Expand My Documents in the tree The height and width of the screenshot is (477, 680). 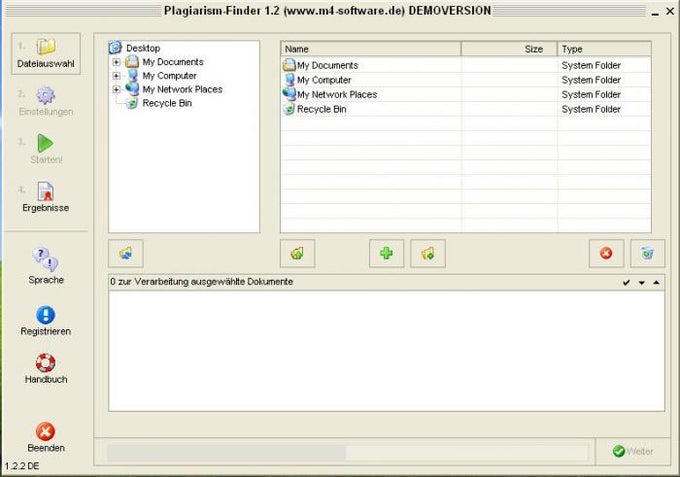(116, 62)
